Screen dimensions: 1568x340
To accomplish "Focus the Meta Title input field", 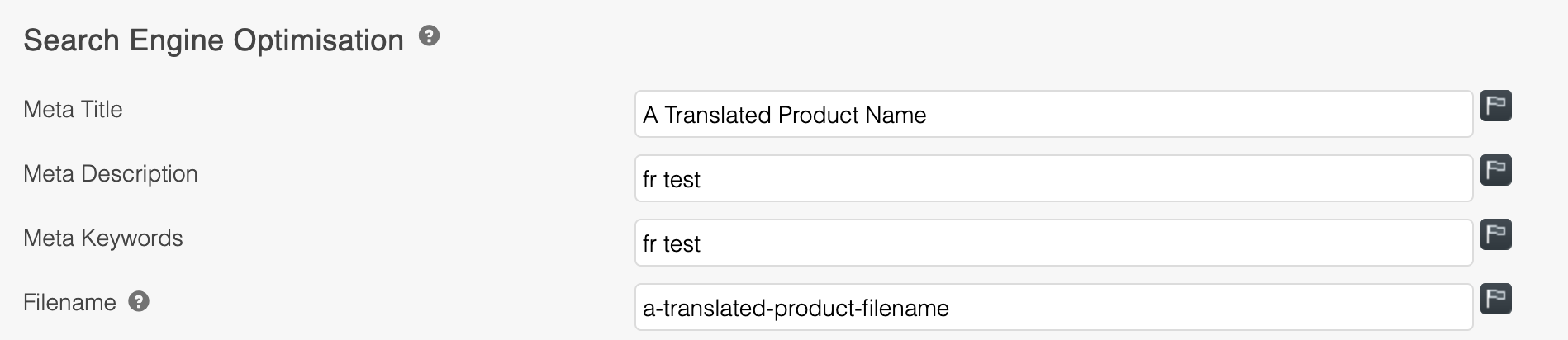I will coord(1052,115).
